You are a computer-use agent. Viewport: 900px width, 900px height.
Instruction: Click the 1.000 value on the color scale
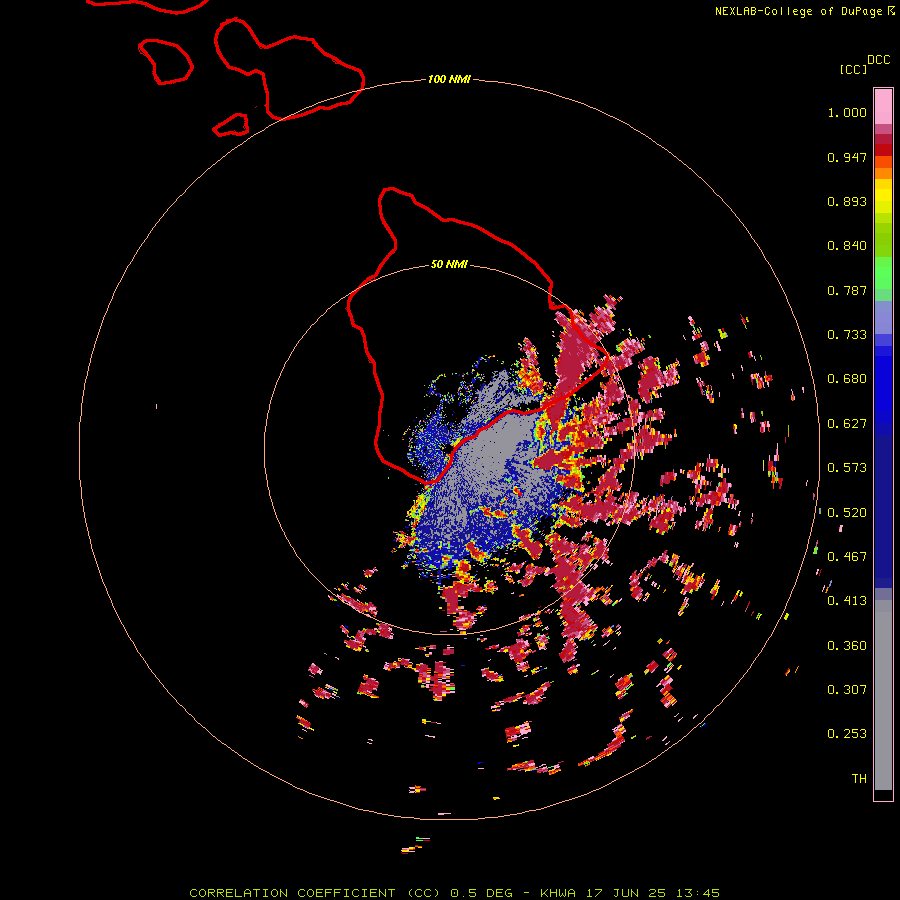(847, 112)
